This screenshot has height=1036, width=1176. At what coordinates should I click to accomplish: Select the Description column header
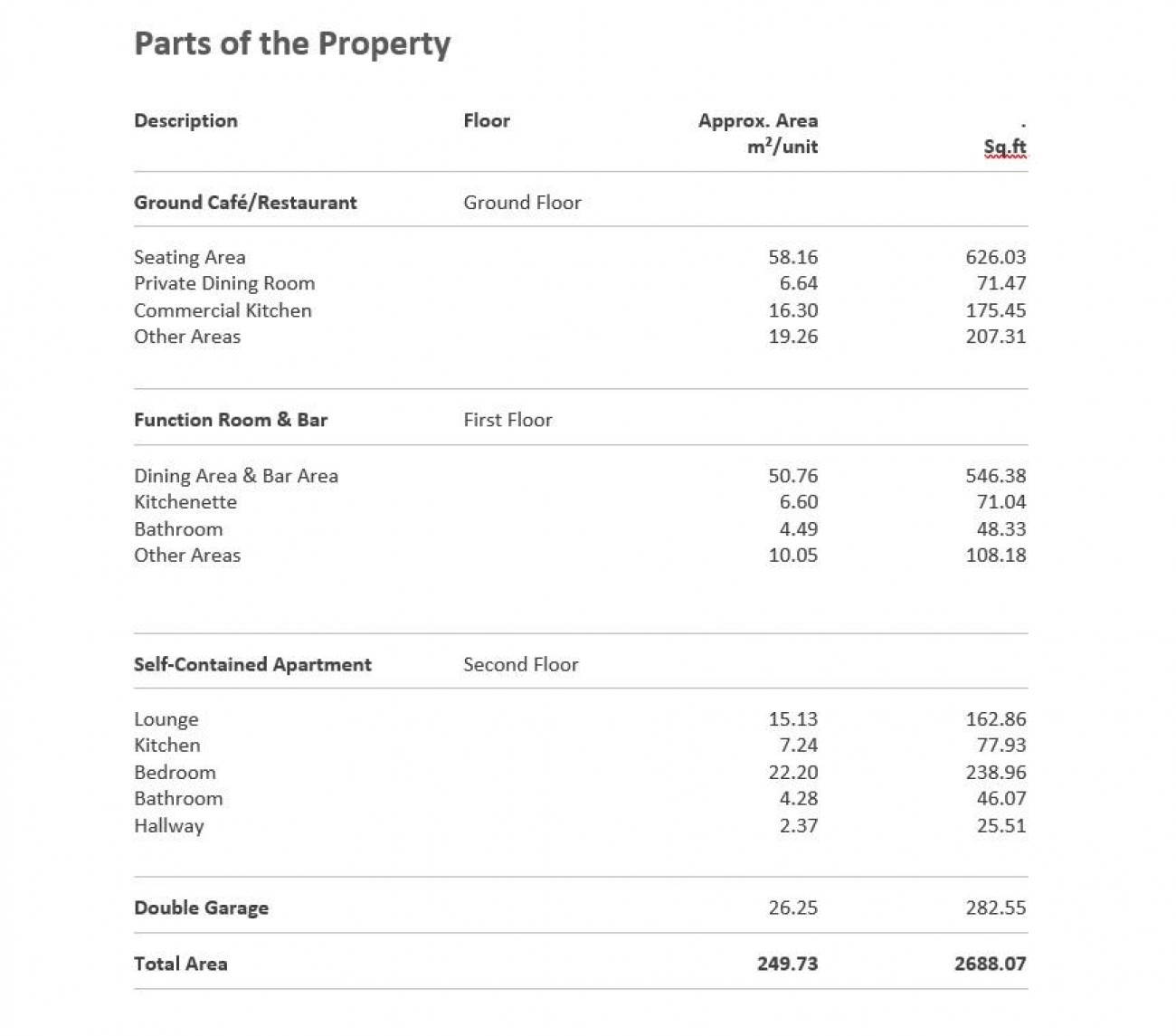[185, 120]
